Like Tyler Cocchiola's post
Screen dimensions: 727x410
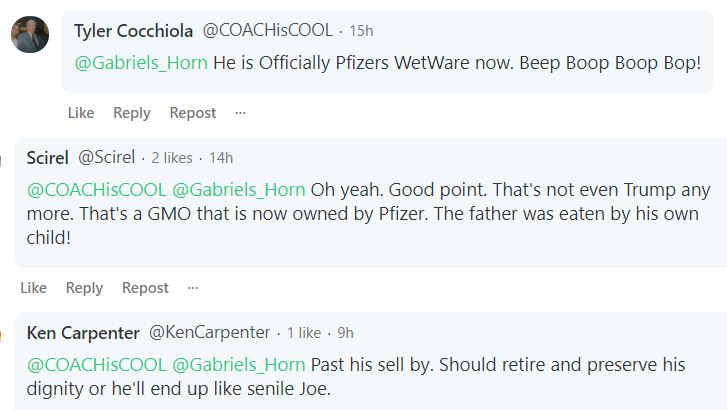coord(81,113)
